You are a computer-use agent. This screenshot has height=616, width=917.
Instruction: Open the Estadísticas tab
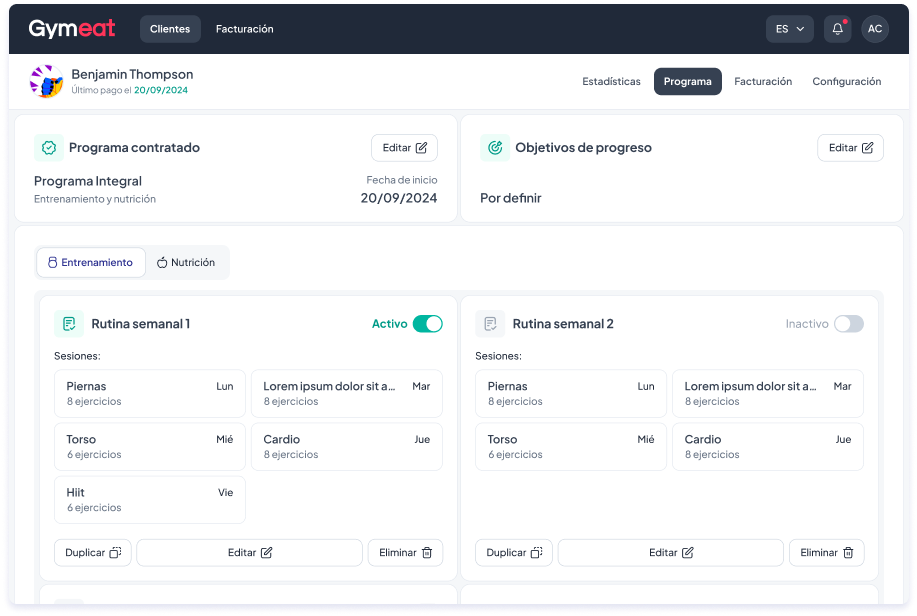click(611, 82)
